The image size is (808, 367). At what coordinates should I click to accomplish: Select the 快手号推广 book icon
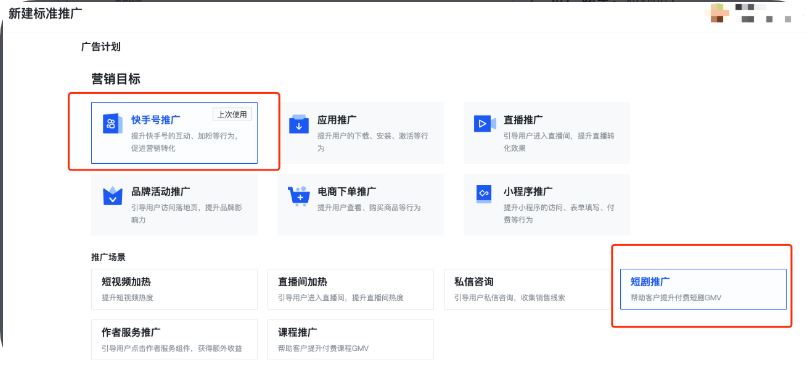[x=112, y=124]
